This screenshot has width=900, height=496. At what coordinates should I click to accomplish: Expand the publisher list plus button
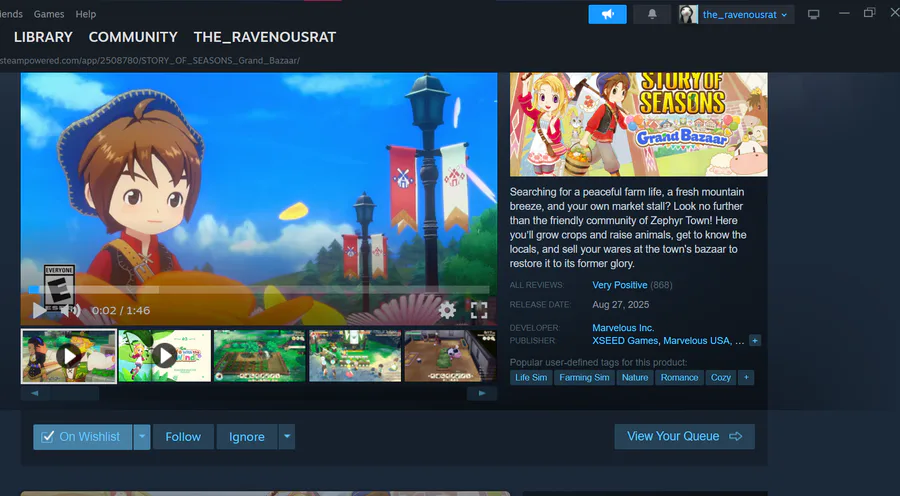coord(755,340)
